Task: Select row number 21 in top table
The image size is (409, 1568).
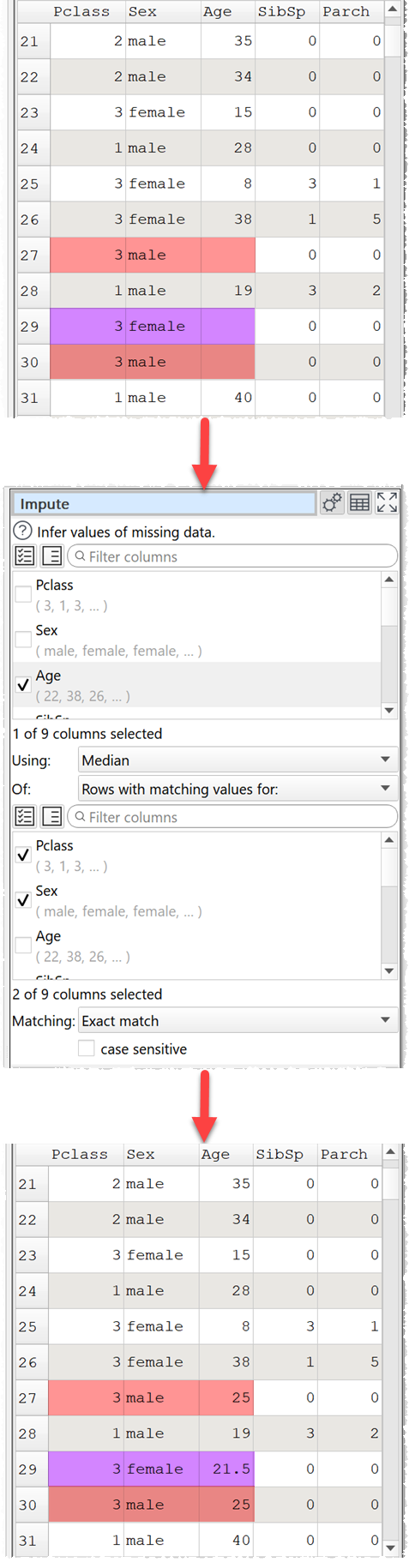Action: click(x=33, y=41)
